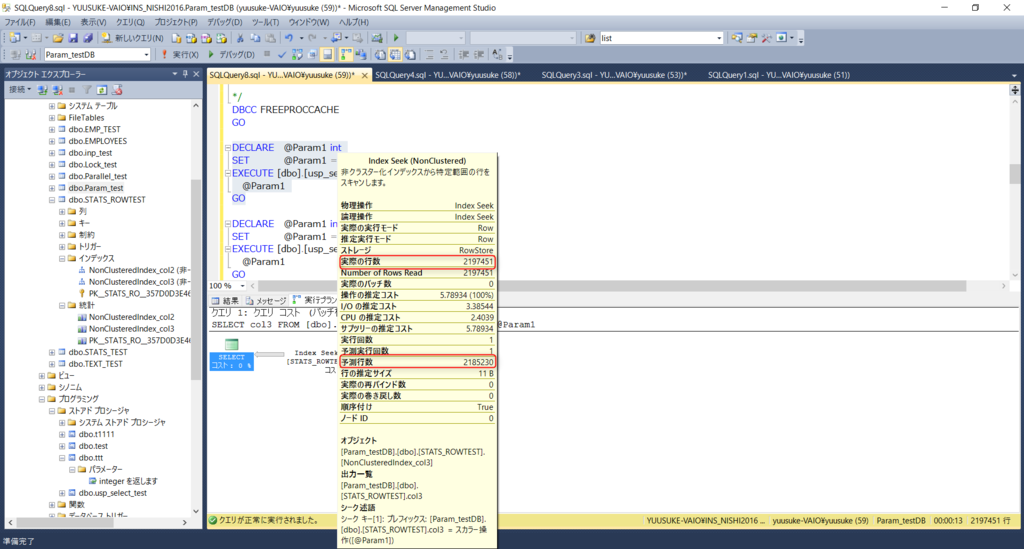Click the green Start play icon
The height and width of the screenshot is (549, 1024).
tap(396, 38)
